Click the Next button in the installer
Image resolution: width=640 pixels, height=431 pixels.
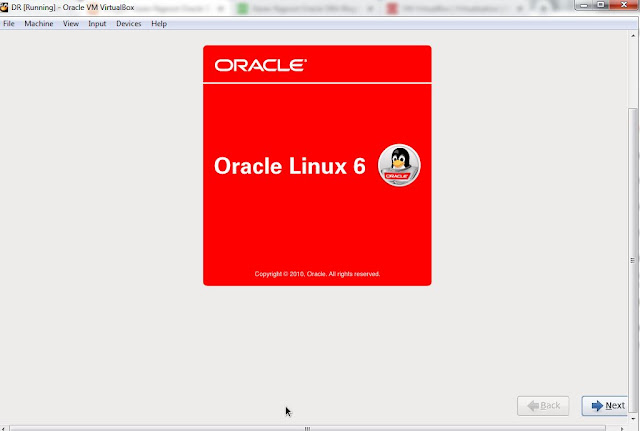tap(605, 406)
